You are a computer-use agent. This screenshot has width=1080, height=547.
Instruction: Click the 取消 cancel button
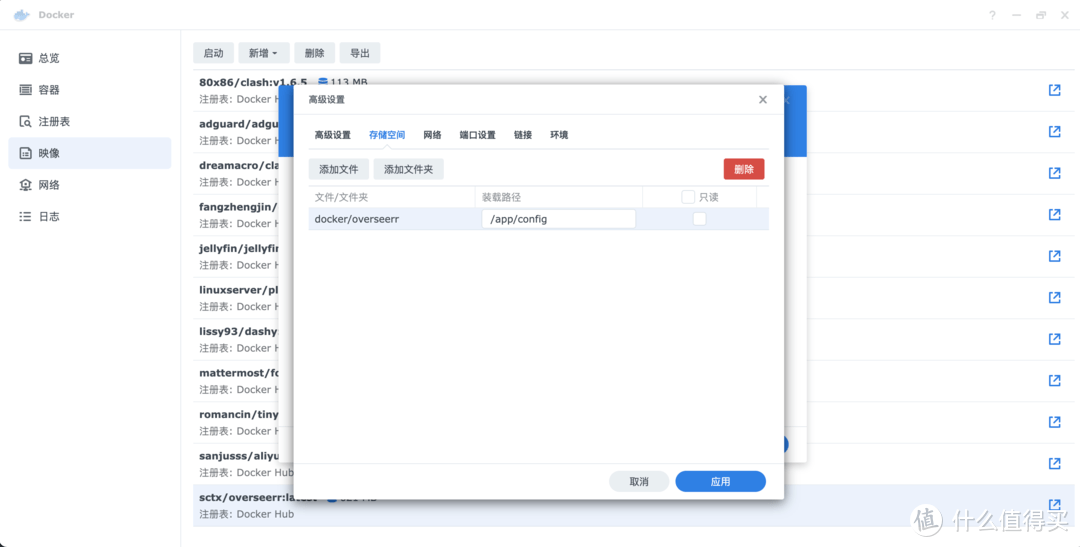(x=639, y=482)
